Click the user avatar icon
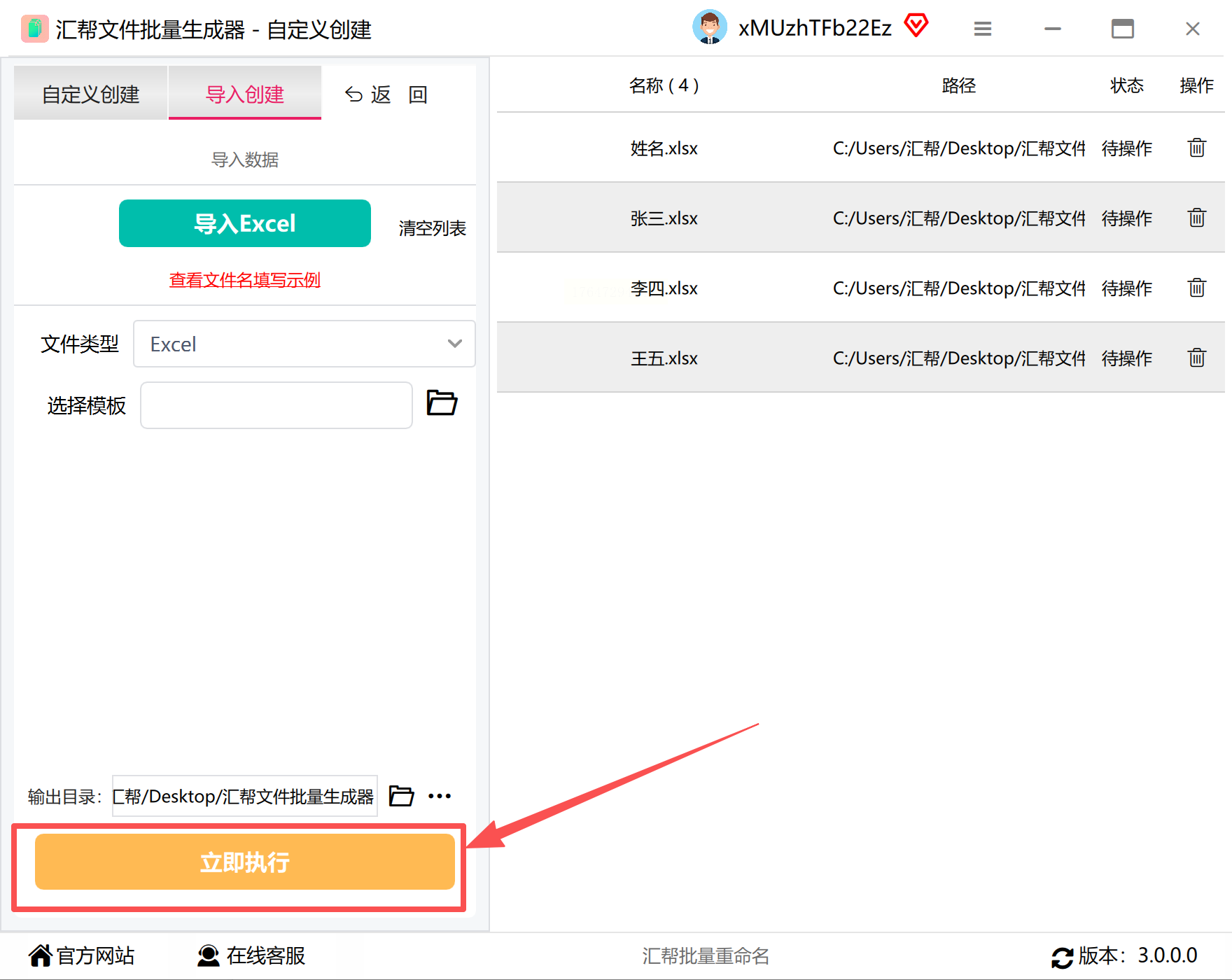The image size is (1232, 980). click(x=710, y=27)
